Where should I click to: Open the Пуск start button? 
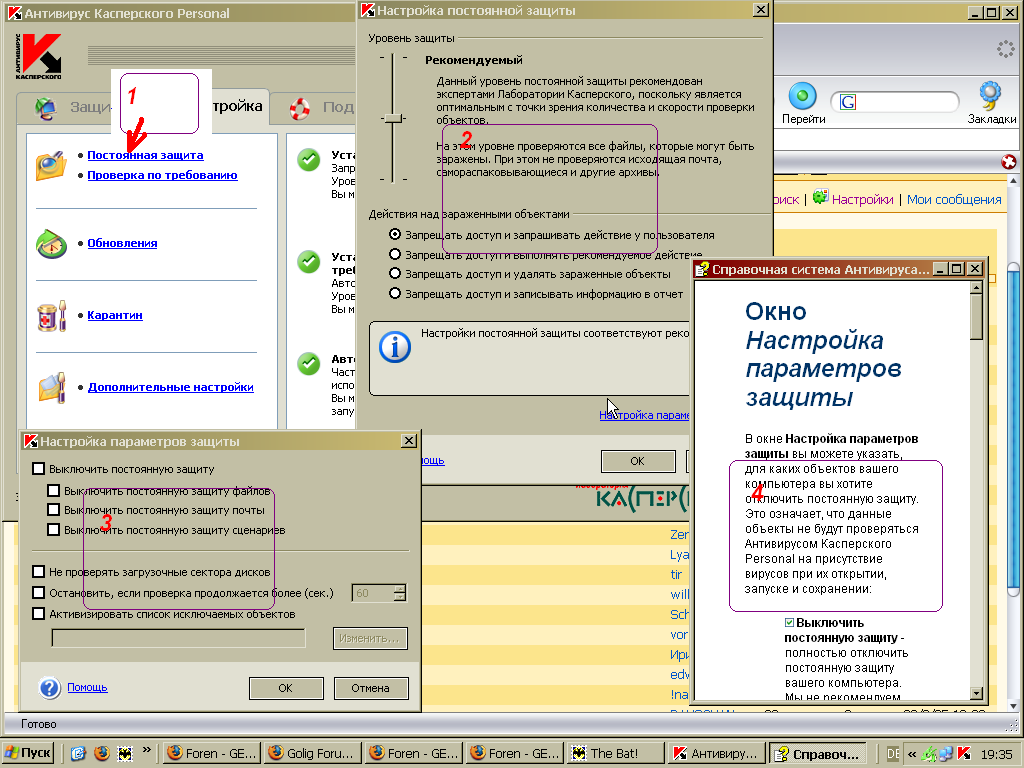(29, 753)
